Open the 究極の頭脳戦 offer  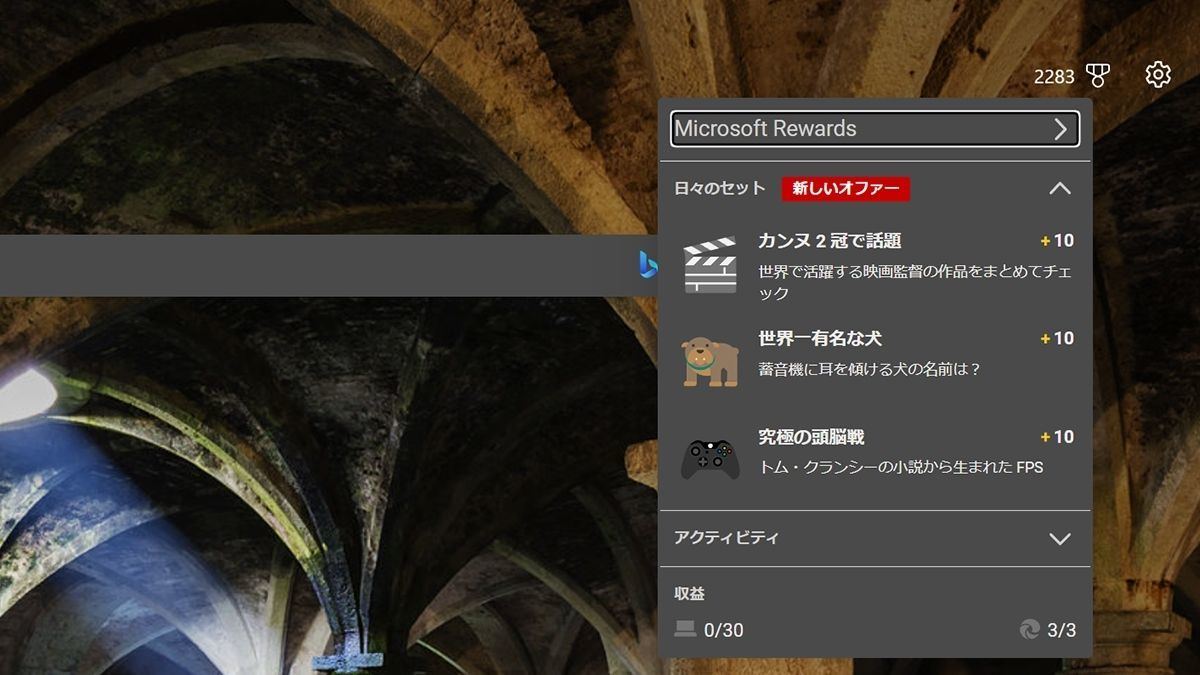point(875,458)
